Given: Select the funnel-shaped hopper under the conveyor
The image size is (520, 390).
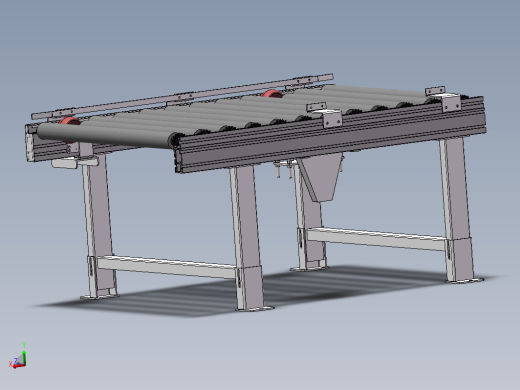Looking at the screenshot, I should coord(321,178).
